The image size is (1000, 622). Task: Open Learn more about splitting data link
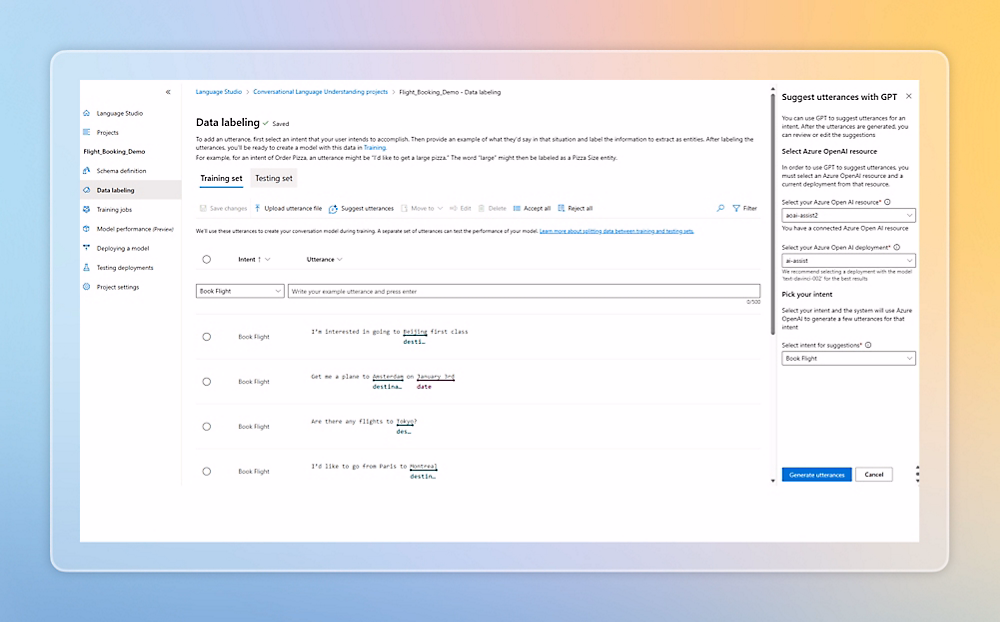pos(616,231)
